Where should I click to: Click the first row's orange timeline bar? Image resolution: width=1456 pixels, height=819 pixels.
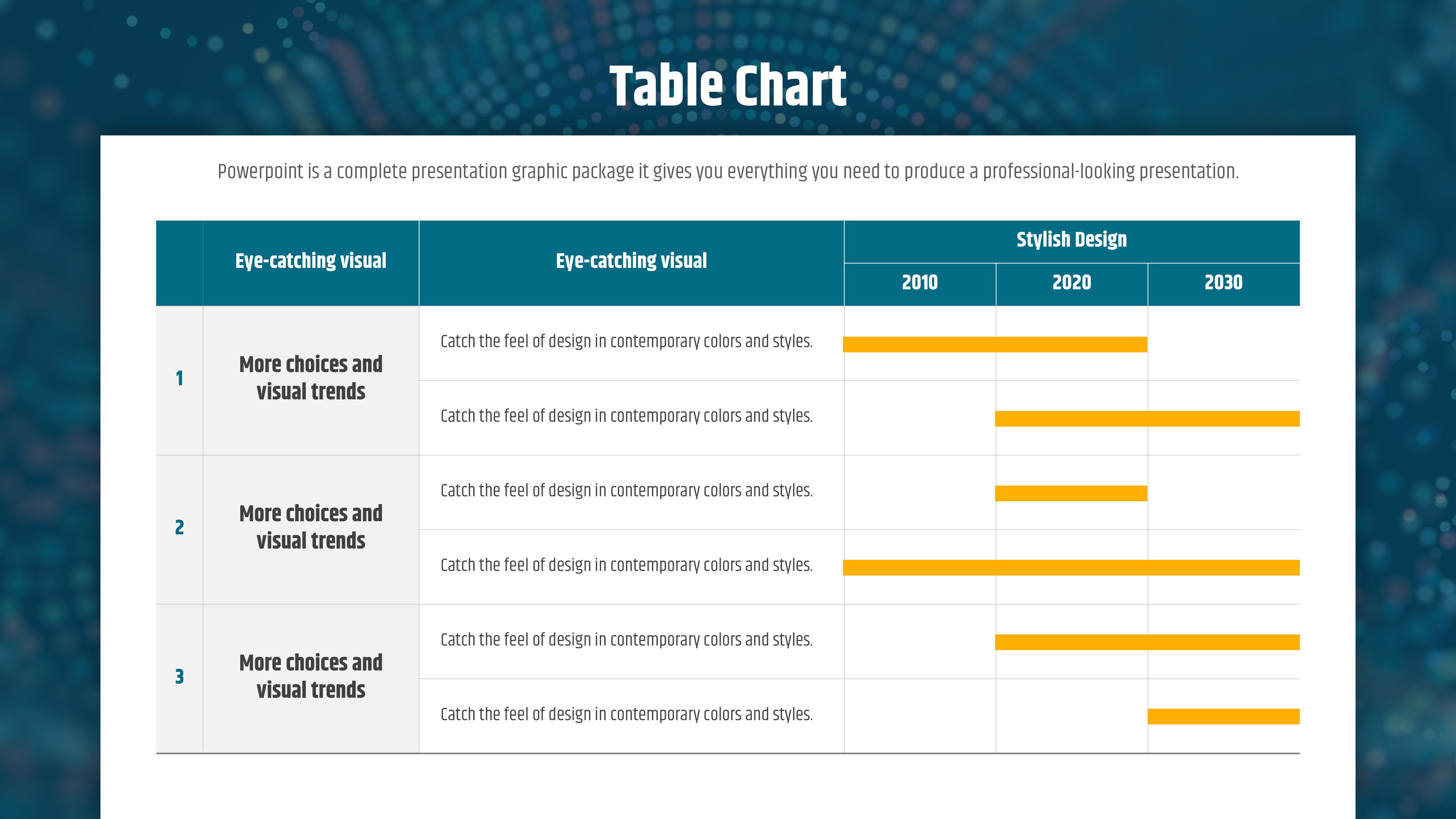995,344
